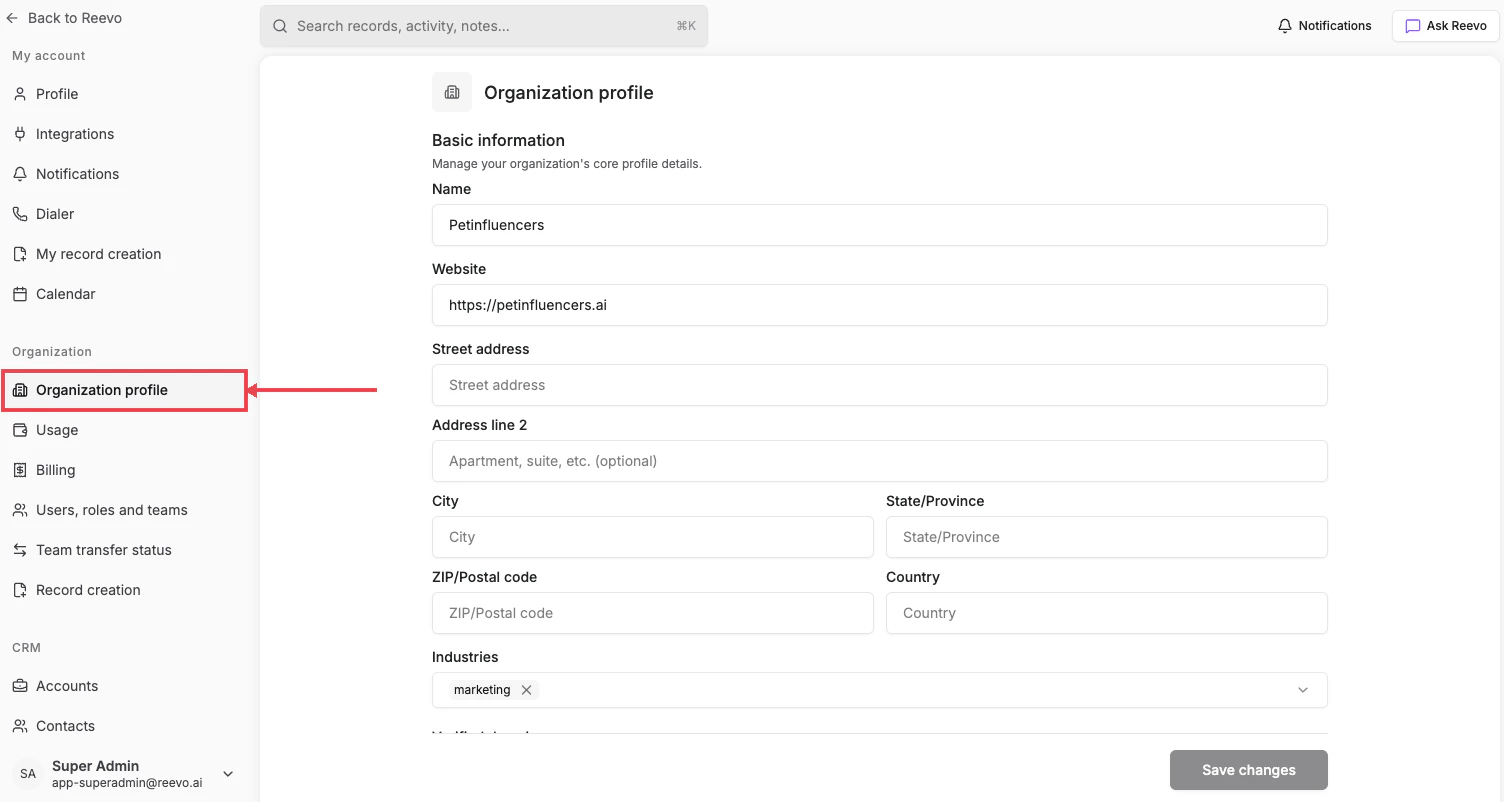The width and height of the screenshot is (1504, 802).
Task: Click the Save changes button
Action: point(1248,770)
